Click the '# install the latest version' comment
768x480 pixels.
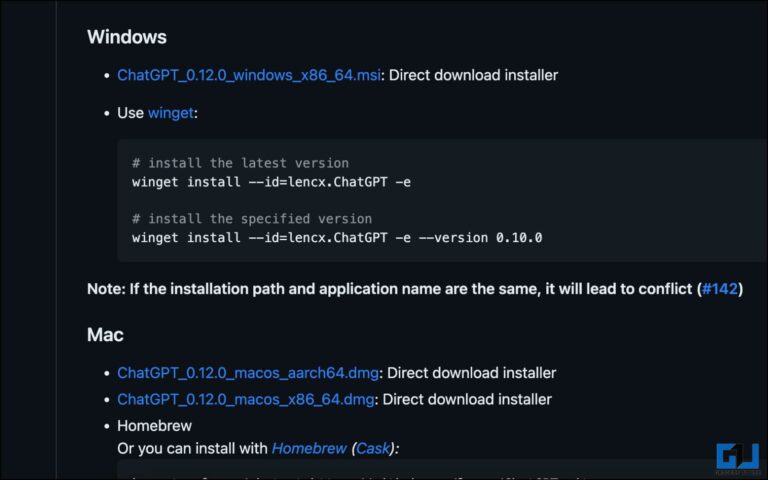tap(240, 163)
